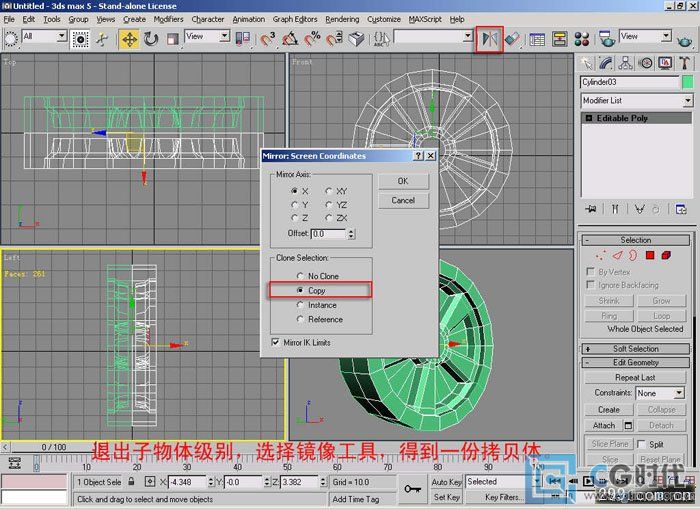
Task: Select the Rotate transform tool
Action: coord(151,39)
